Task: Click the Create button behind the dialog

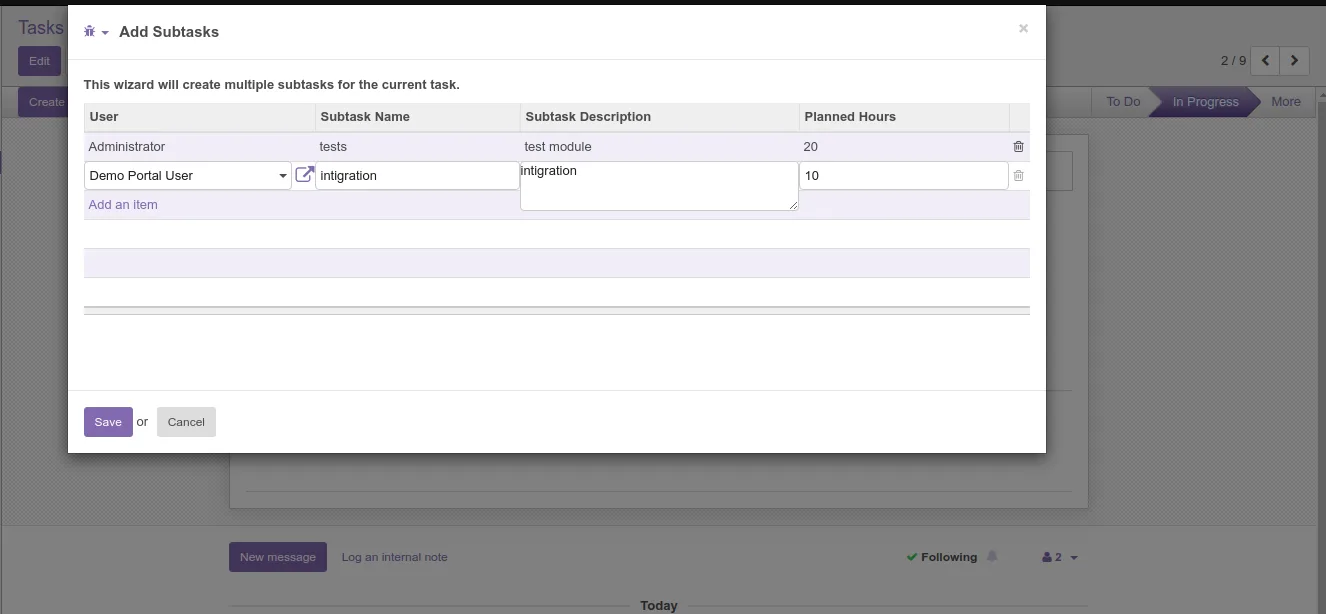Action: click(x=45, y=102)
